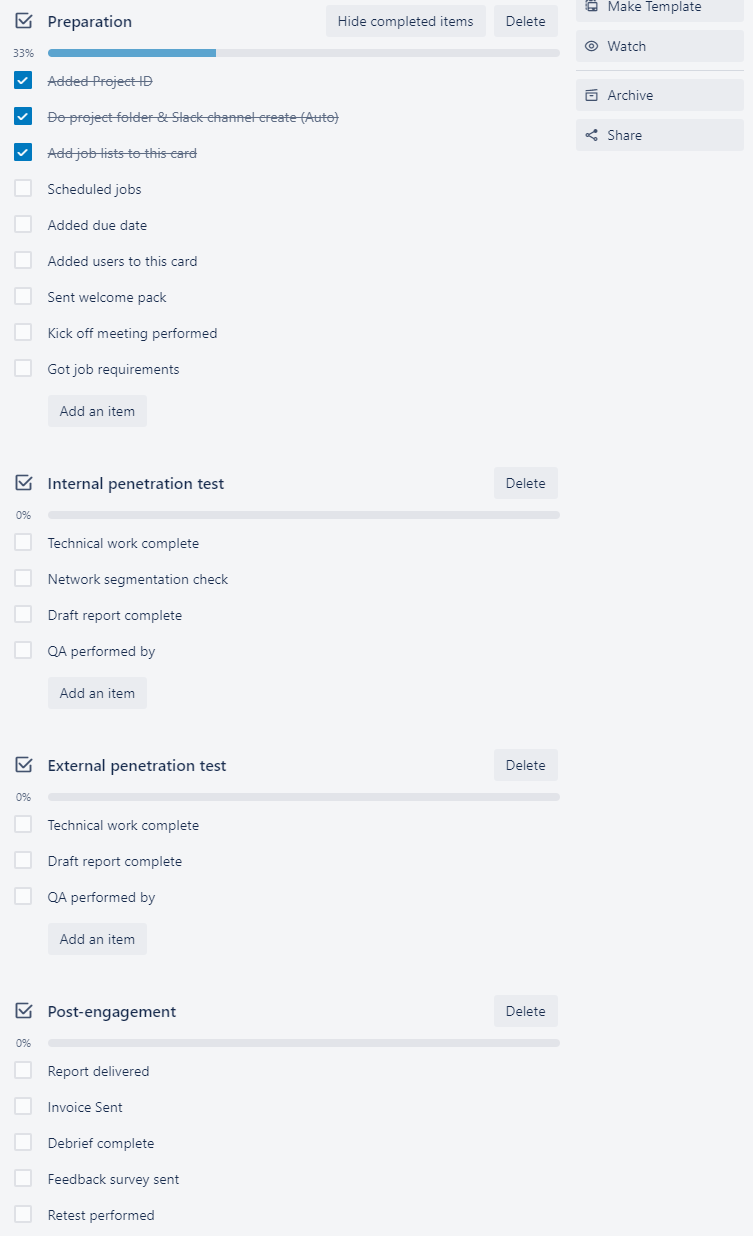Viewport: 753px width, 1236px height.
Task: Check the Report delivered item
Action: [x=22, y=1069]
